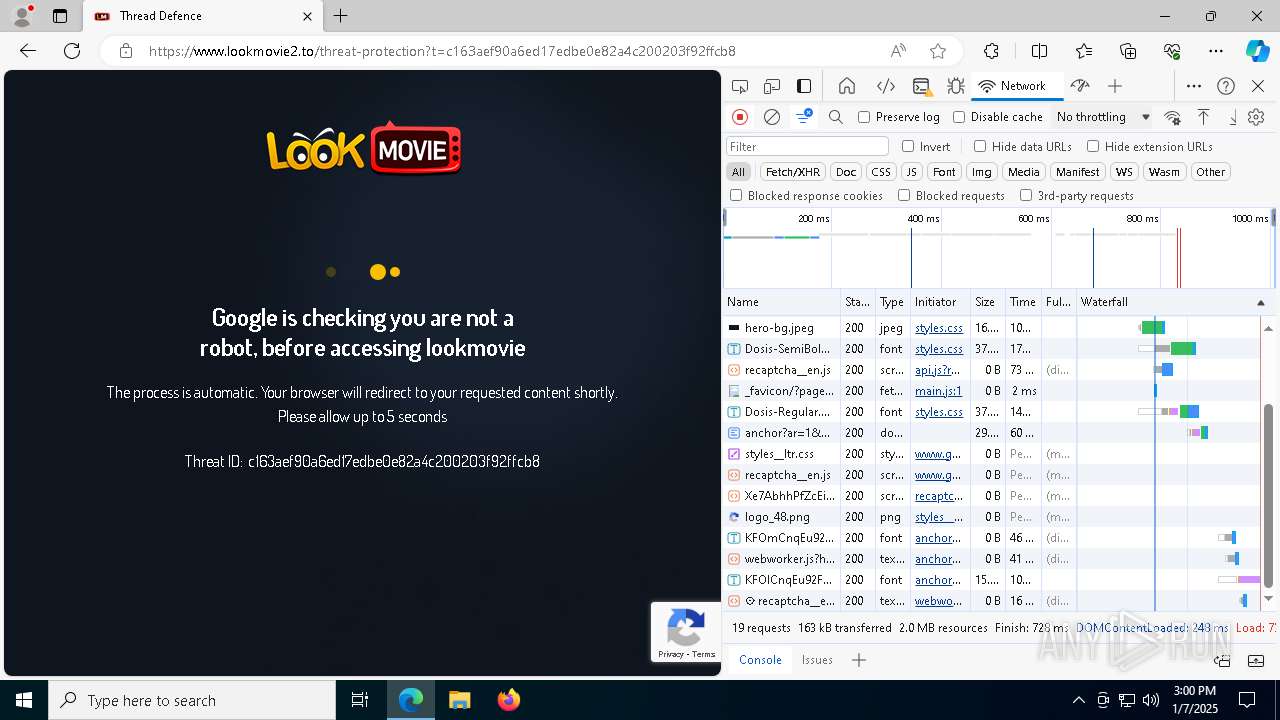Click main.js:1 initiator link
The width and height of the screenshot is (1280, 720).
[x=938, y=391]
